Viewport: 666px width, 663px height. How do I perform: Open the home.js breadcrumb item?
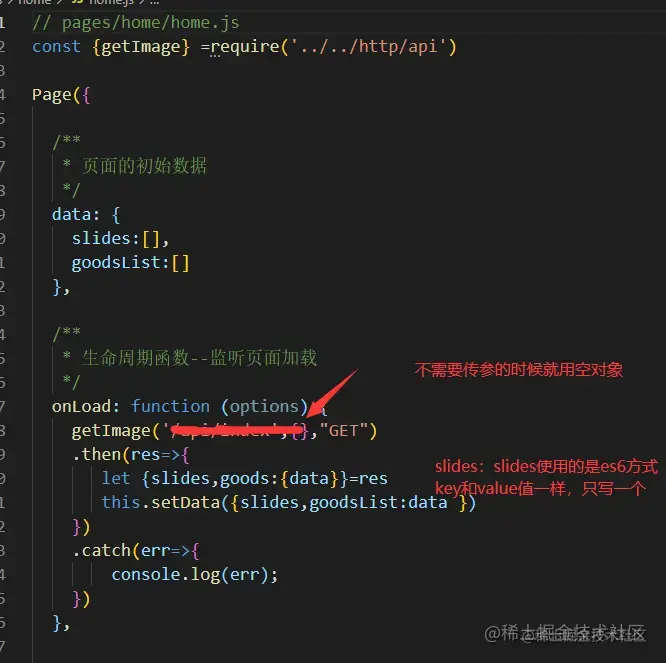(111, 2)
